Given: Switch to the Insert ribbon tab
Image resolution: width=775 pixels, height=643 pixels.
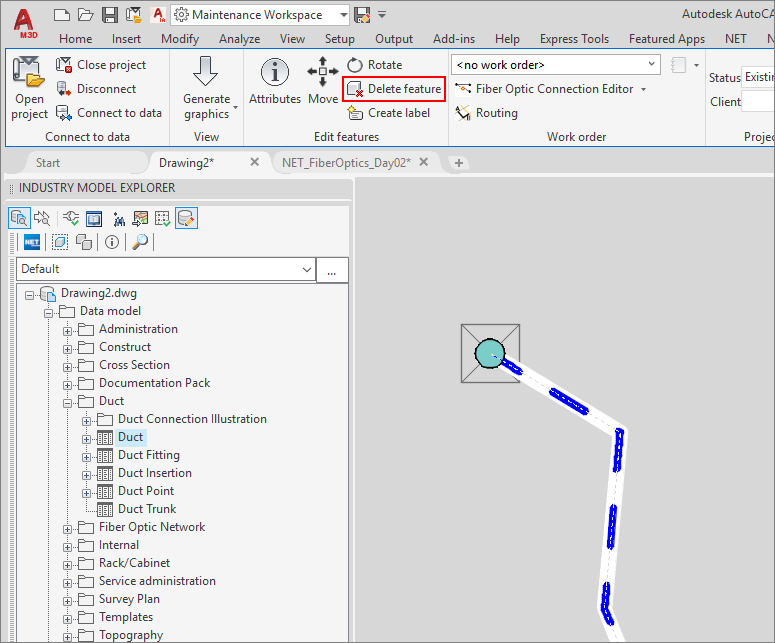Looking at the screenshot, I should click(x=126, y=39).
